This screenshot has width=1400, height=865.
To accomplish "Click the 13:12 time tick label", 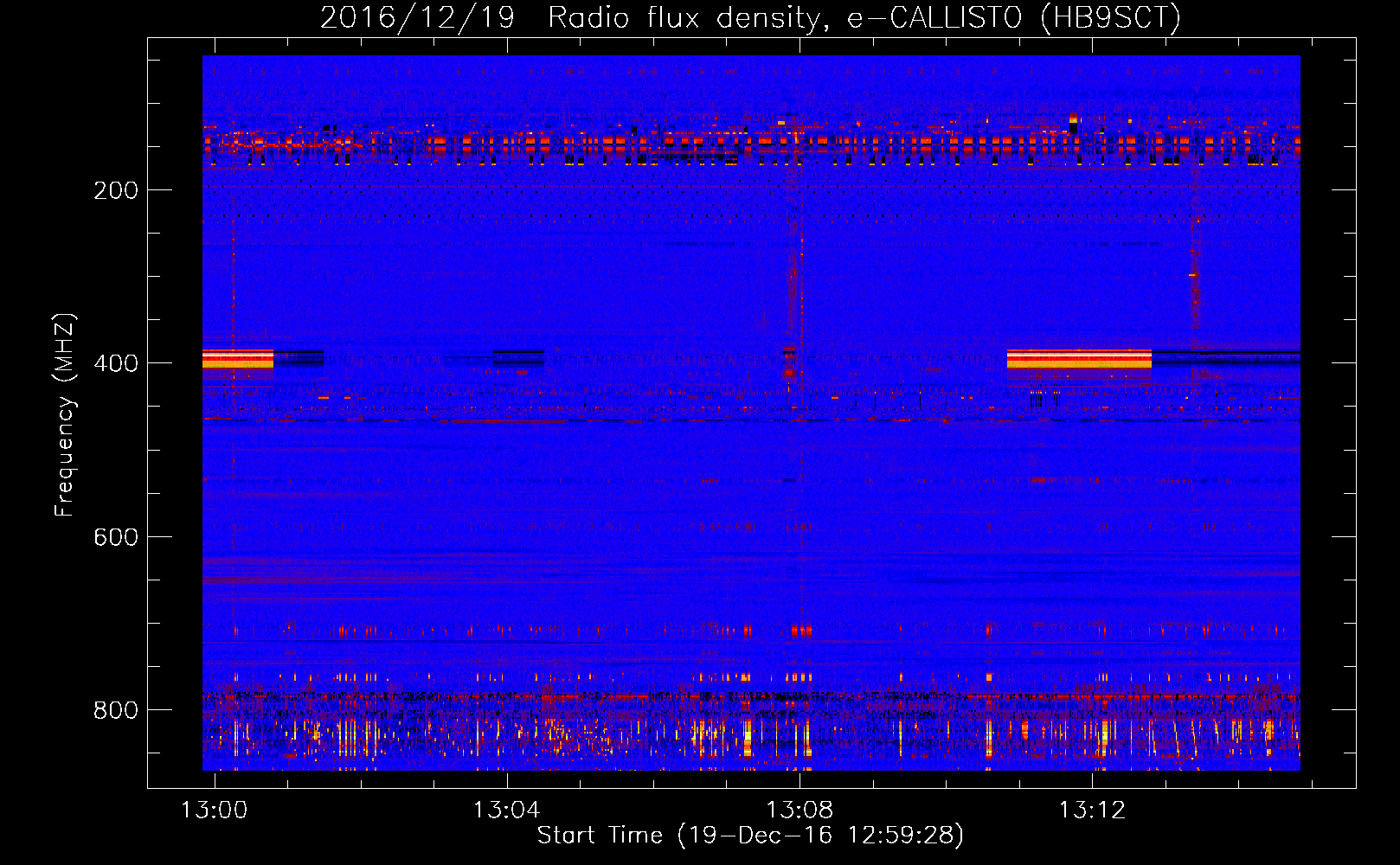I will tap(1093, 810).
